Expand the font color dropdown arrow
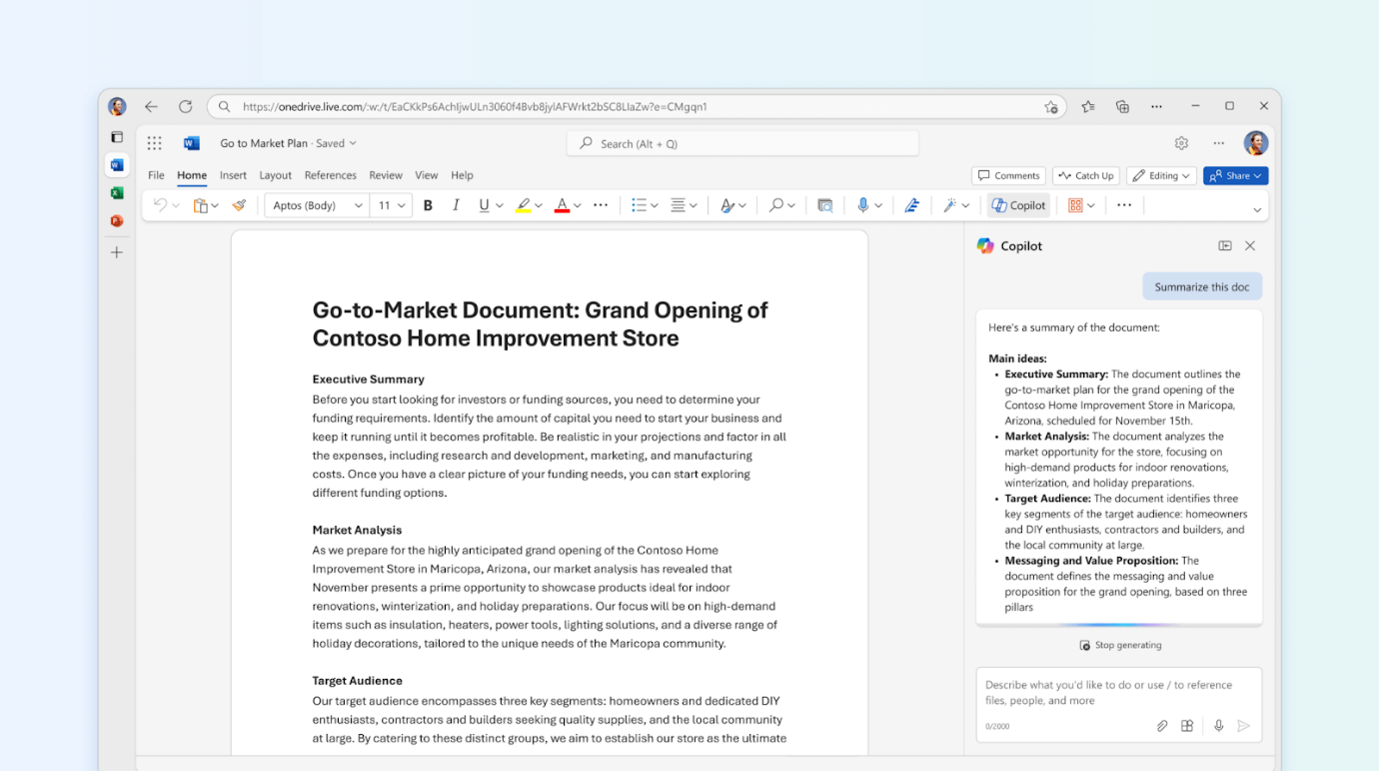 579,207
